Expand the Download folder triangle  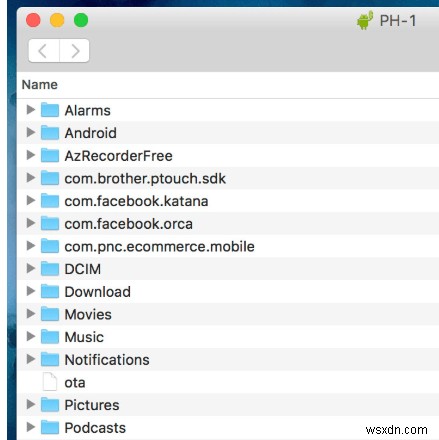(31, 291)
